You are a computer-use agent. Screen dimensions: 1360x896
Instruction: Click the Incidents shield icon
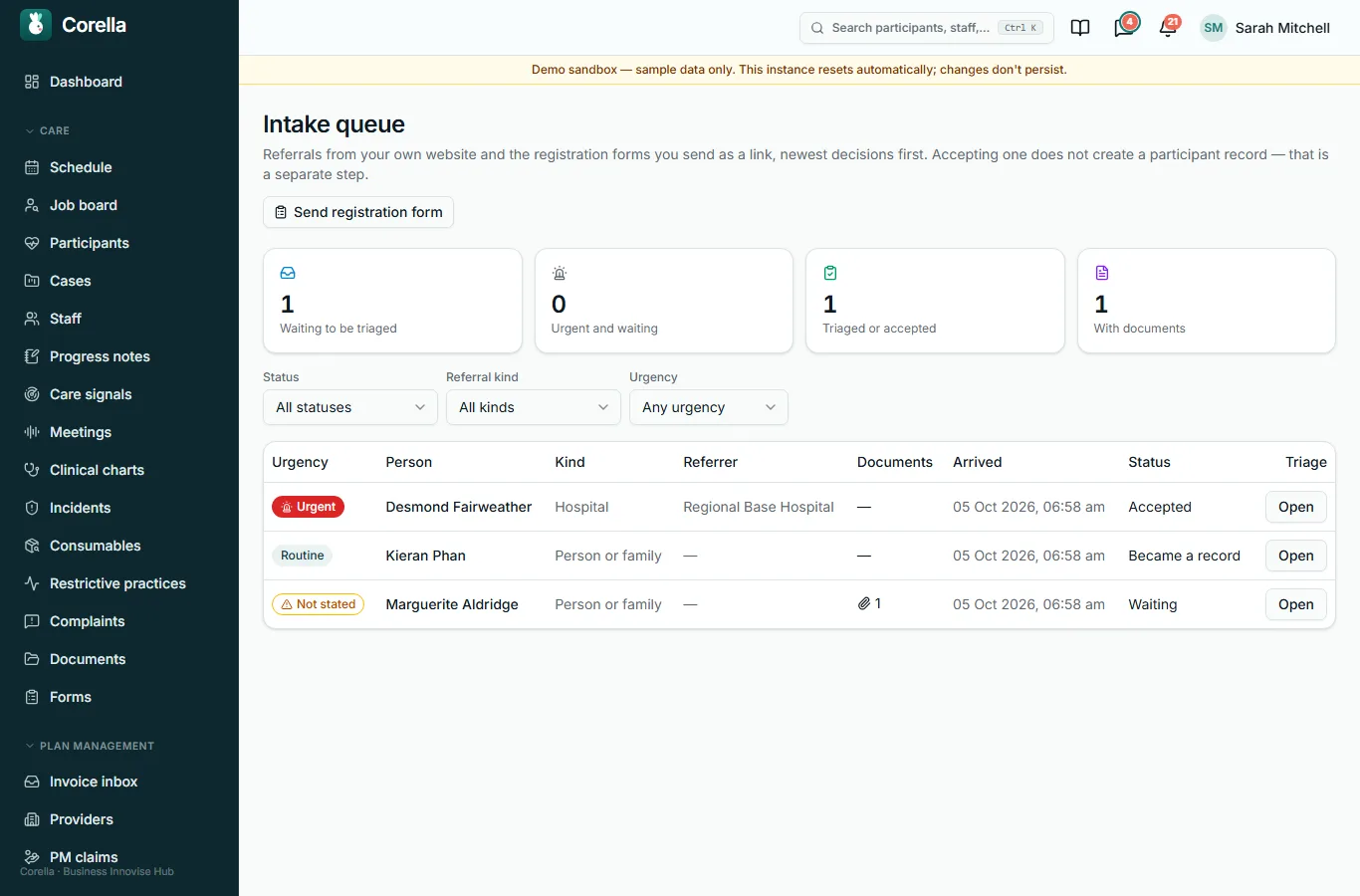click(32, 508)
